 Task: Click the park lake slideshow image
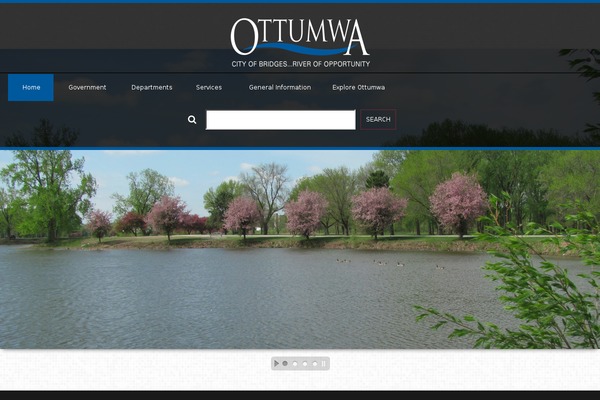click(x=300, y=249)
